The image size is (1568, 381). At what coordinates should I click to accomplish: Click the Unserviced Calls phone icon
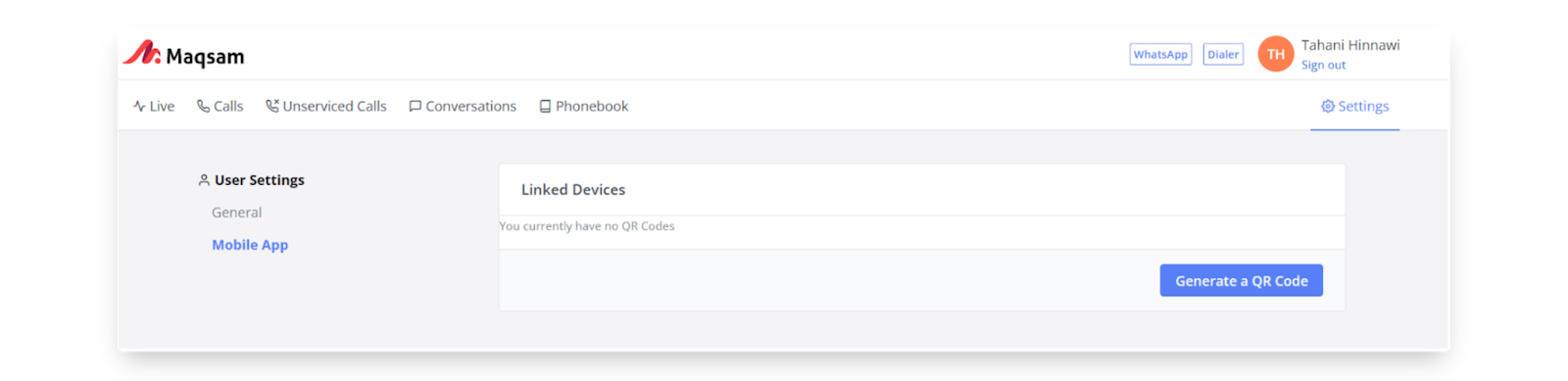[x=272, y=106]
